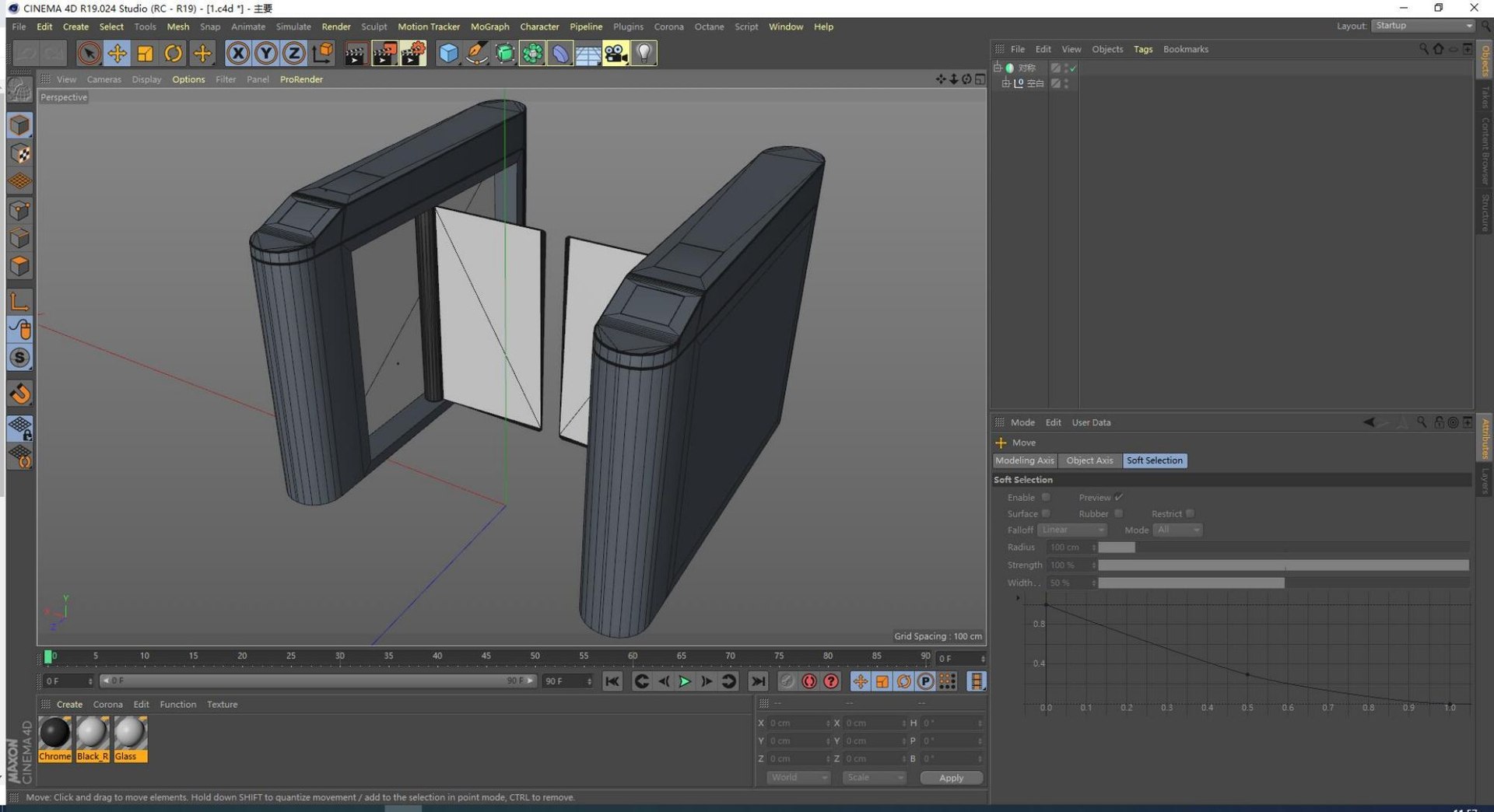Open the World coordinate system dropdown
Image resolution: width=1494 pixels, height=812 pixels.
coord(798,778)
